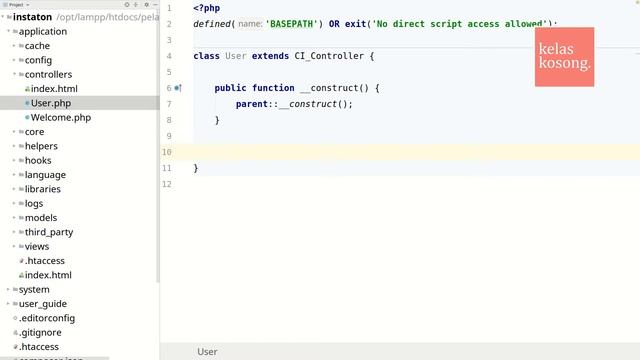Select the application folder

click(x=43, y=31)
